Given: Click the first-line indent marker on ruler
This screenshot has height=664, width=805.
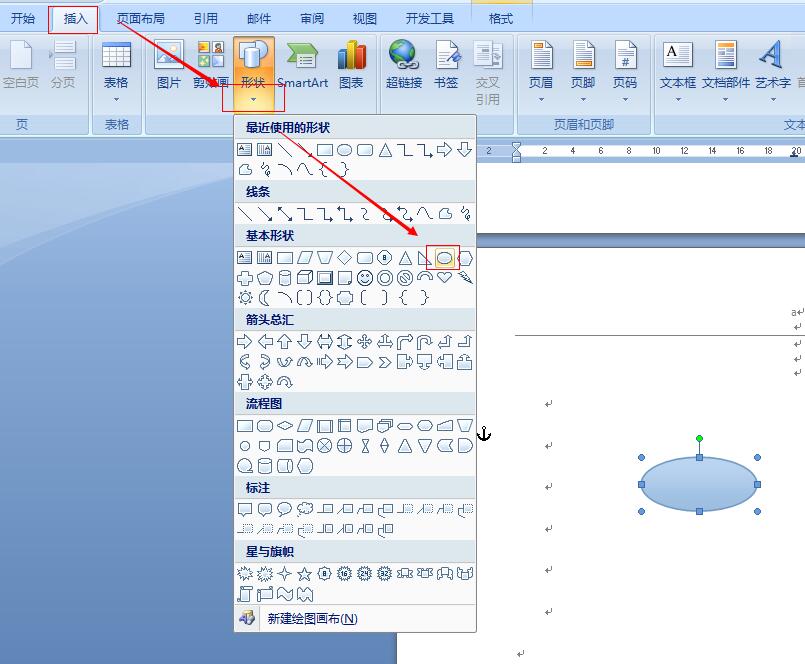Looking at the screenshot, I should click(x=516, y=147).
